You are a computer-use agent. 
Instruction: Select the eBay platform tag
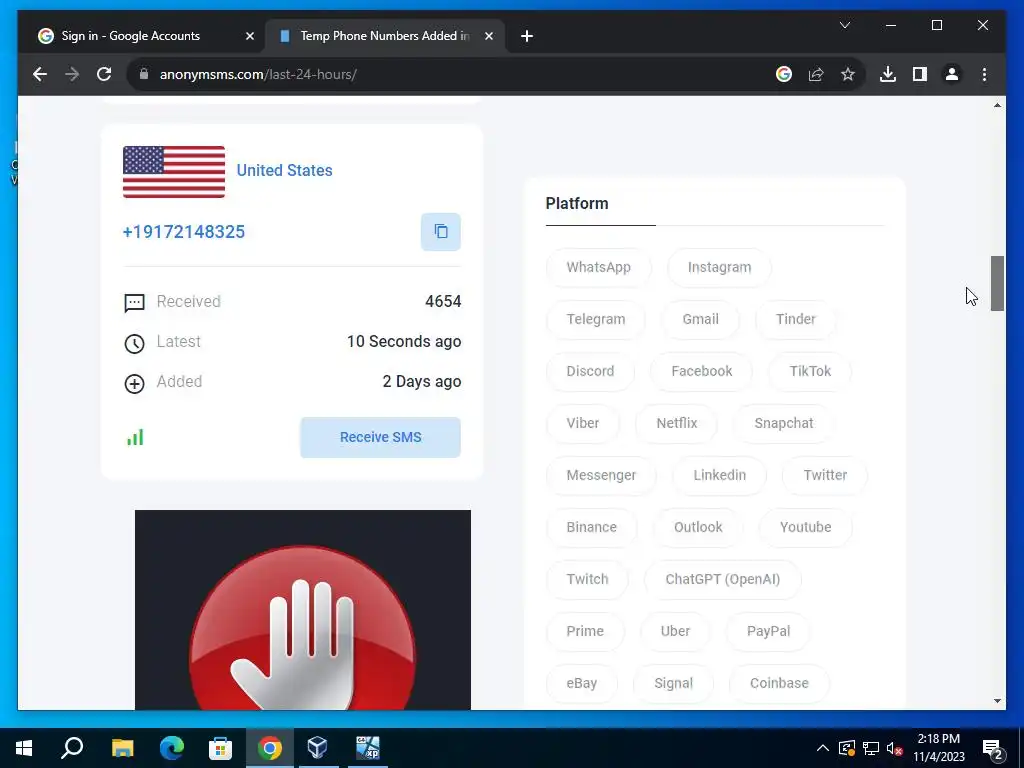pos(581,683)
